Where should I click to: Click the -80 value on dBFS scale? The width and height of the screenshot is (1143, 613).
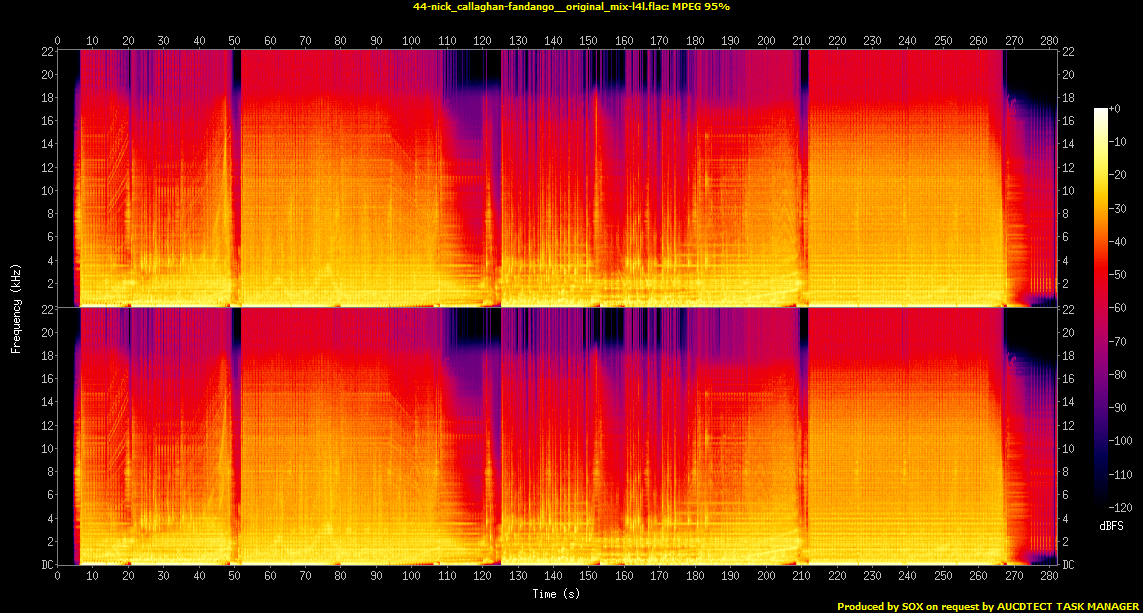pos(1117,375)
